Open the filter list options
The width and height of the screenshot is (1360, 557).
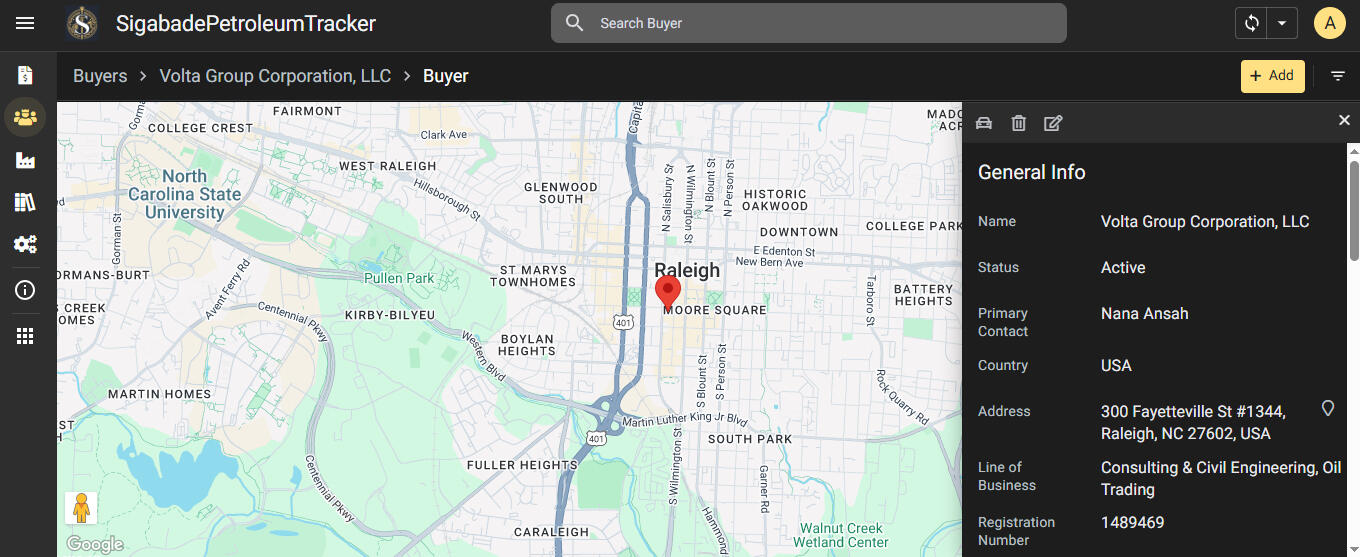[x=1338, y=76]
